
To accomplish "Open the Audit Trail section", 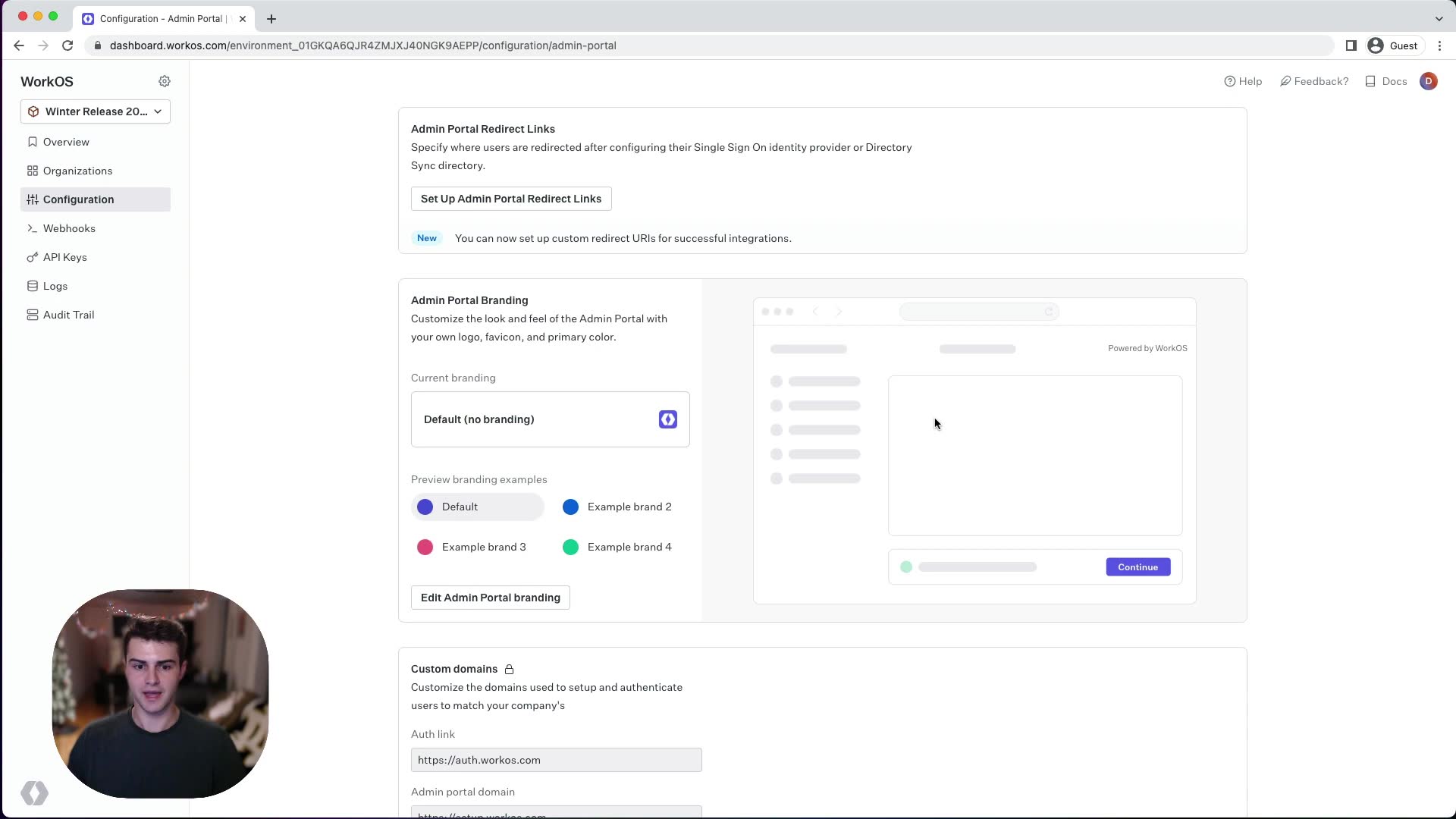I will click(x=67, y=315).
